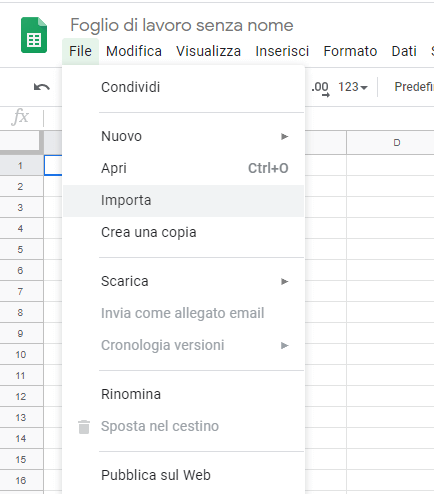Choose Pubblica sul Web menu entry
434x494 pixels.
click(183, 475)
